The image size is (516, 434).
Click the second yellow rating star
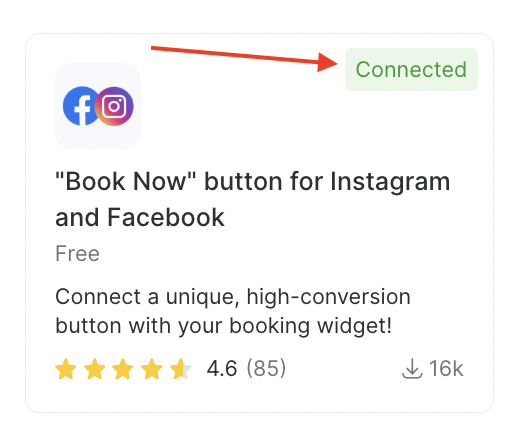pos(94,369)
